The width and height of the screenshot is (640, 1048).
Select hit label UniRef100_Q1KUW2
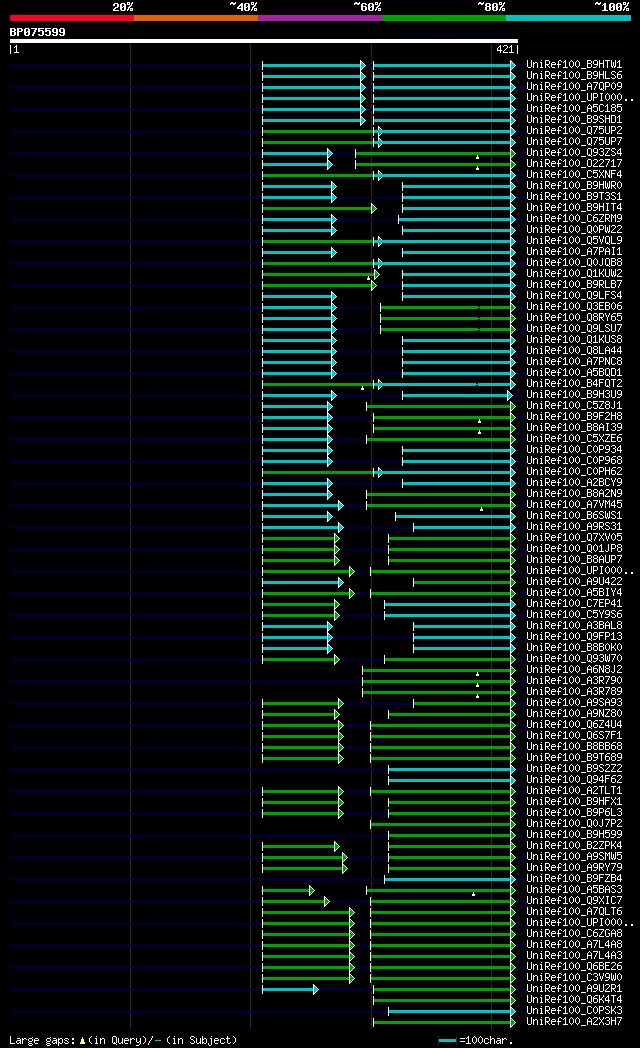click(x=574, y=273)
